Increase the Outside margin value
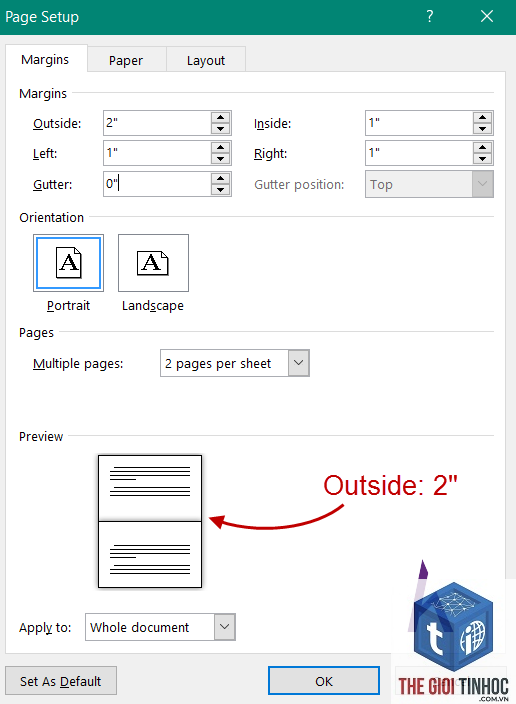The height and width of the screenshot is (704, 516). 221,118
